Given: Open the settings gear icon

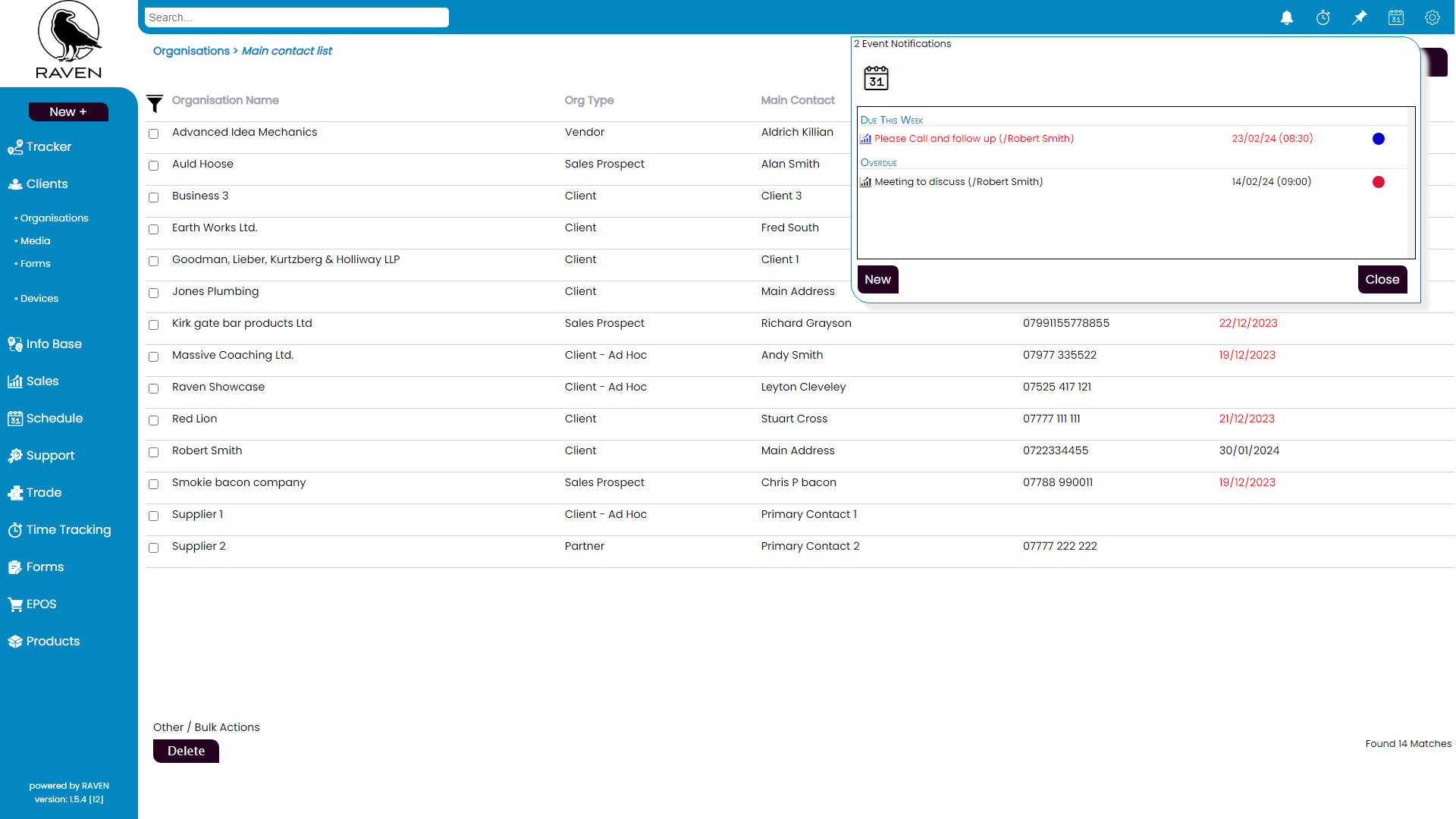Looking at the screenshot, I should click(x=1432, y=17).
